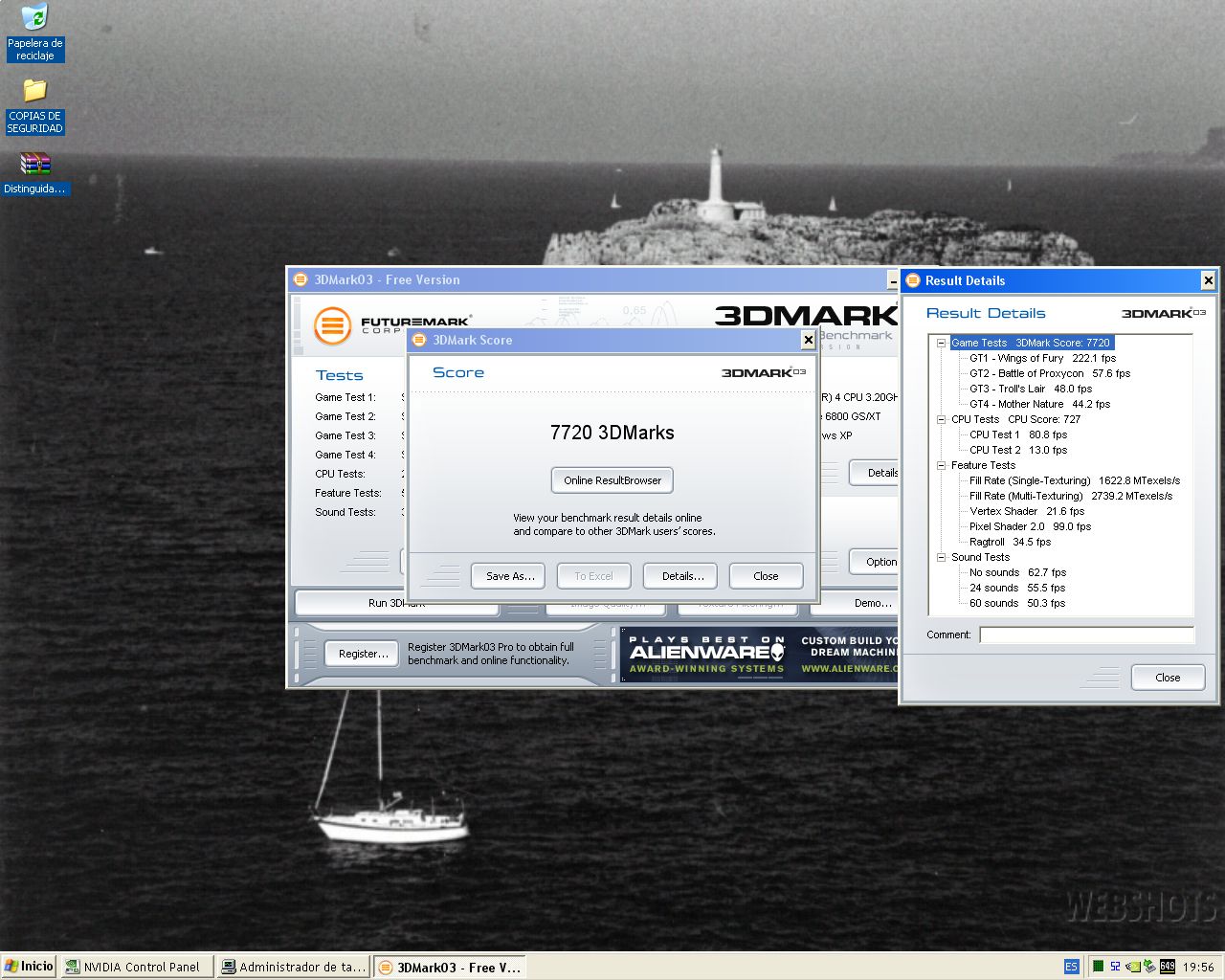The image size is (1225, 980).
Task: Click the Comment text field
Action: [1086, 635]
